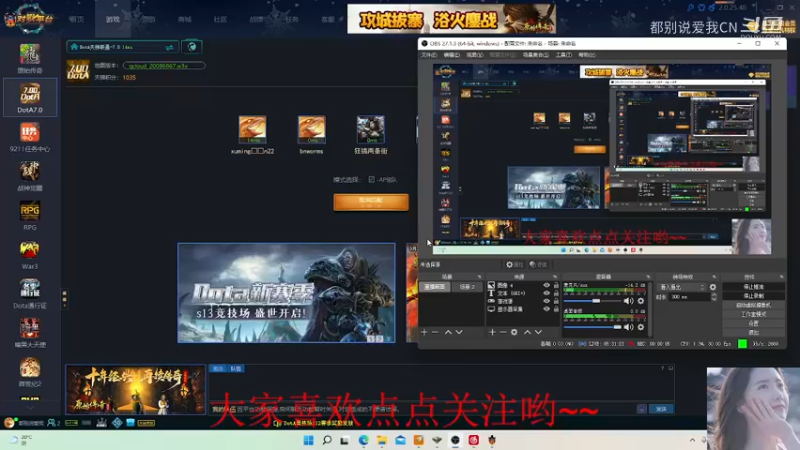
Task: Add a new scene with the plus icon
Action: pos(424,332)
